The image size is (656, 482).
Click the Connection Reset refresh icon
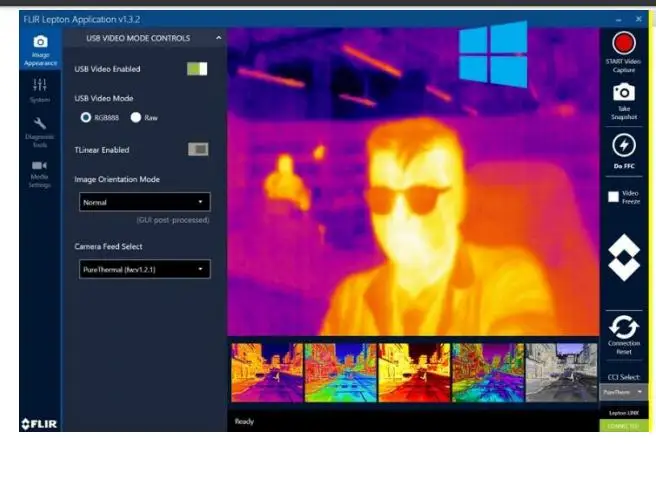[x=624, y=327]
